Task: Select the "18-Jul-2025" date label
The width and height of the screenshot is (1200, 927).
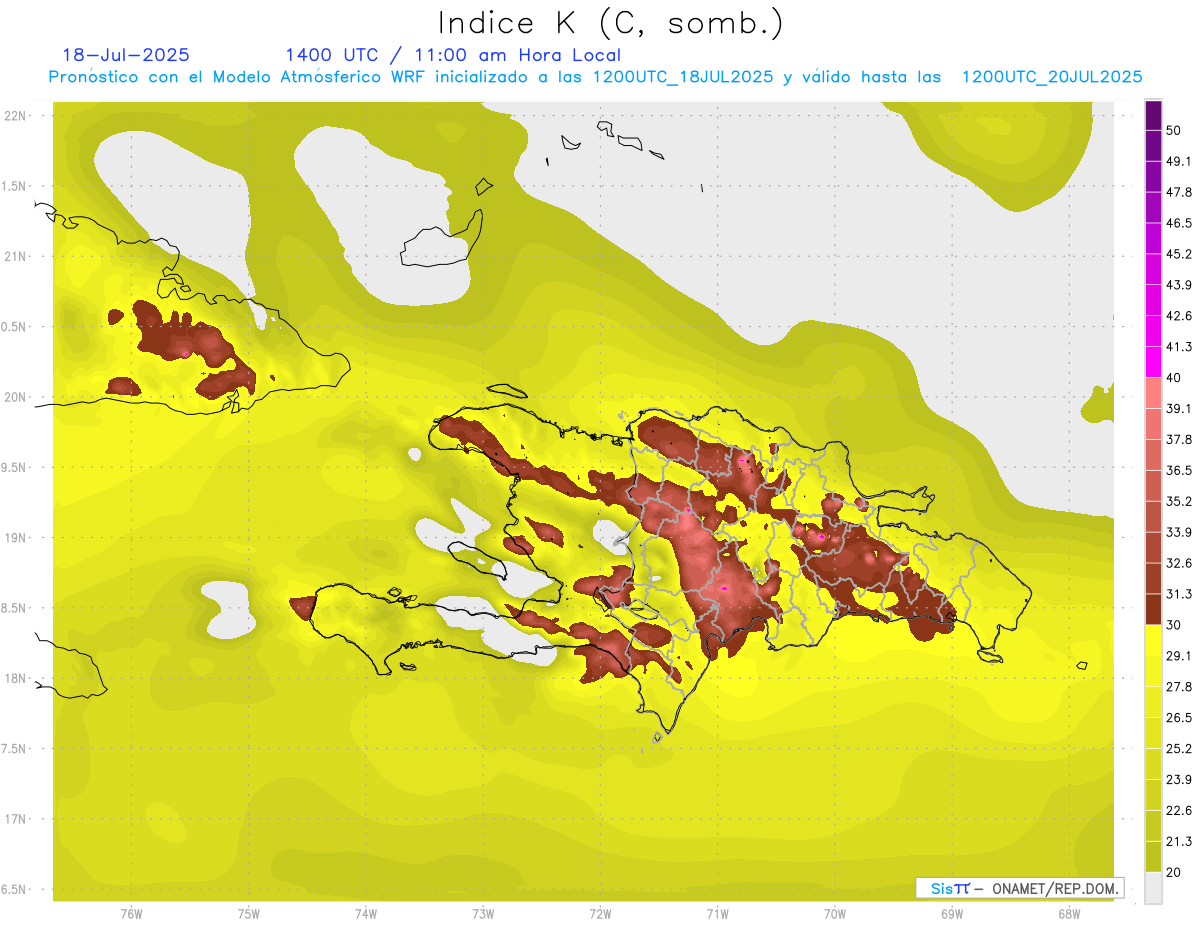Action: coord(126,55)
